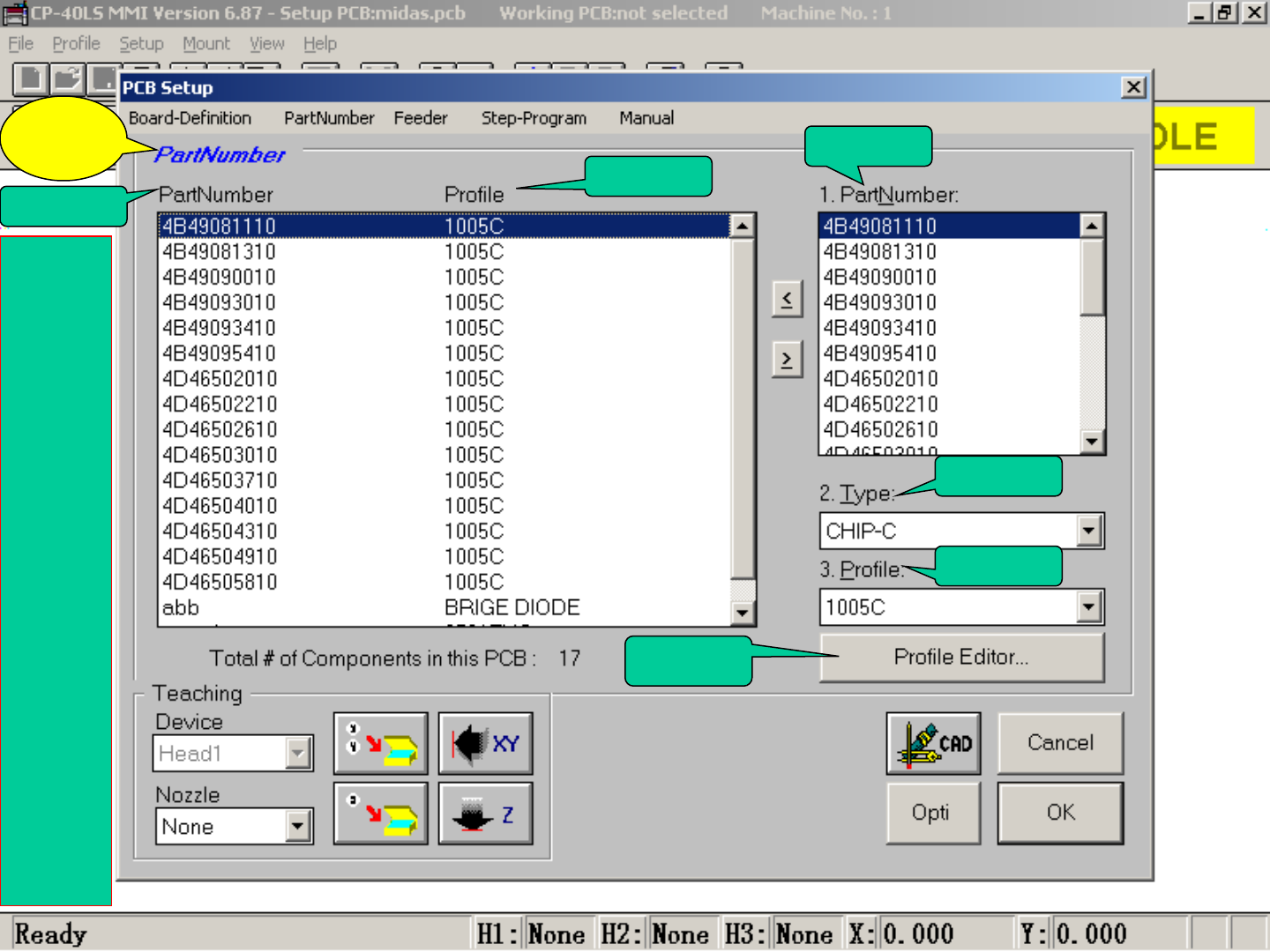Click the Open file toolbar icon
Viewport: 1270px width, 952px height.
pos(67,78)
